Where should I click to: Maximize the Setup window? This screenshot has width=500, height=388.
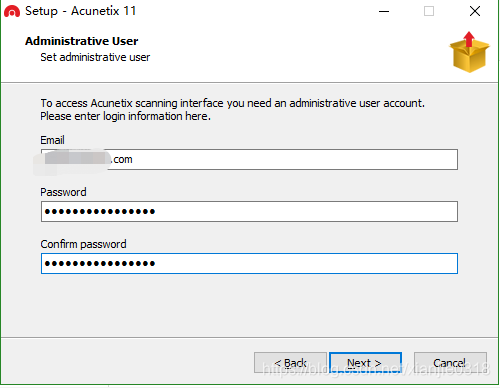click(429, 11)
